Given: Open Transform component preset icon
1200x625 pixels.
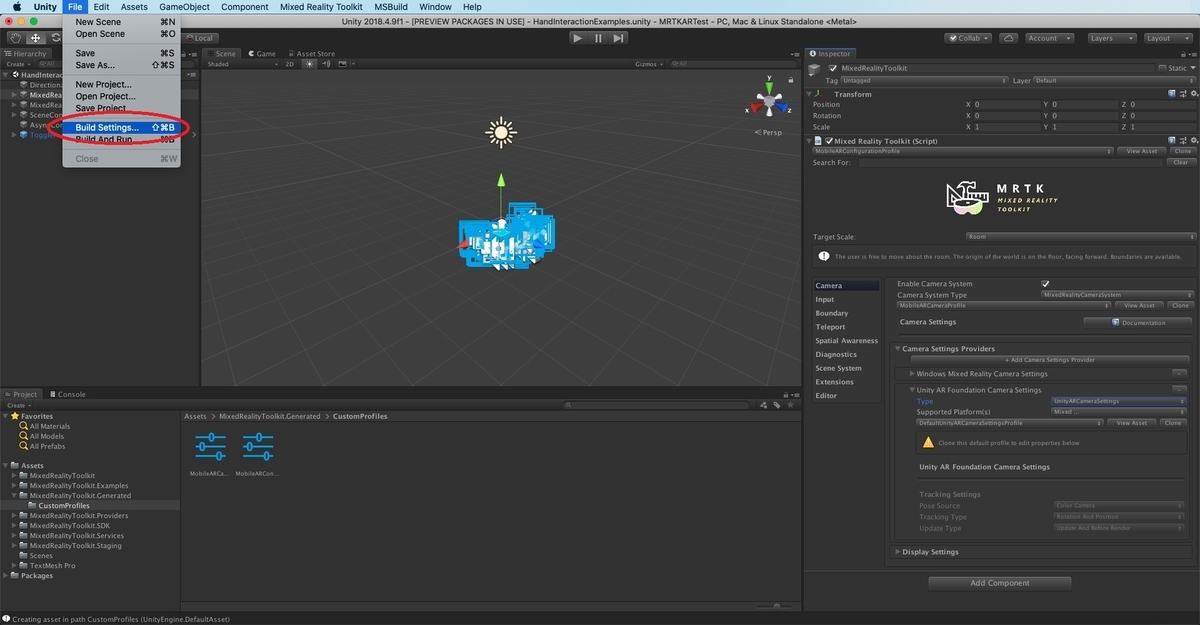Looking at the screenshot, I should (1181, 94).
